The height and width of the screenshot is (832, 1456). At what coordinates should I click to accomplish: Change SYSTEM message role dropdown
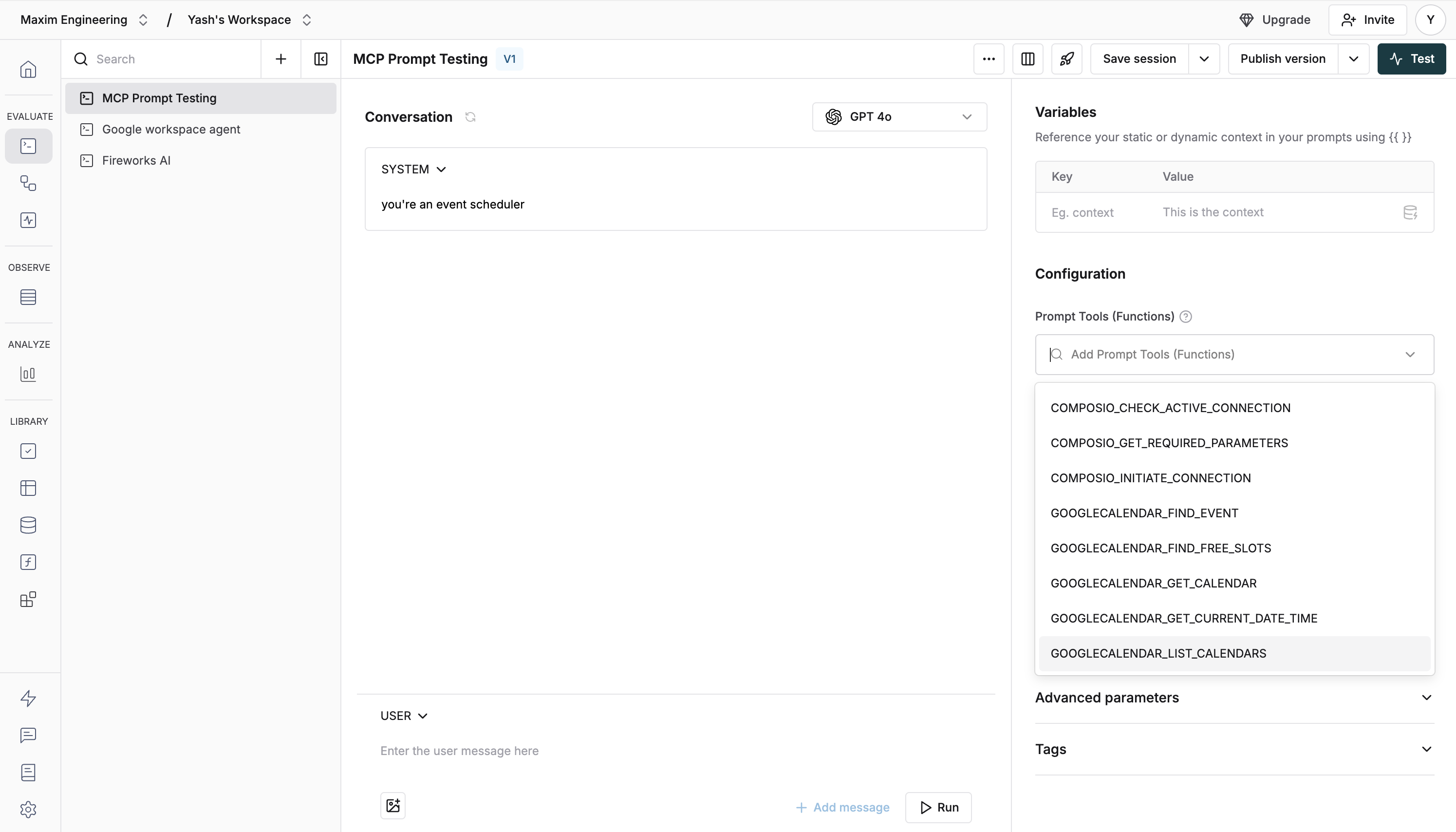tap(413, 170)
